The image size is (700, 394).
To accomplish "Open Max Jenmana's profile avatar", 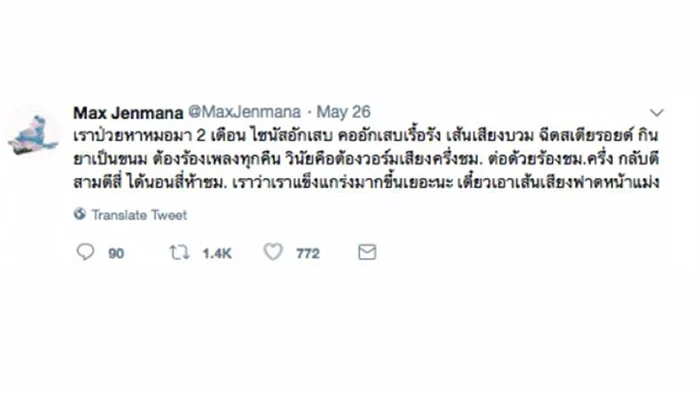I will [x=33, y=134].
